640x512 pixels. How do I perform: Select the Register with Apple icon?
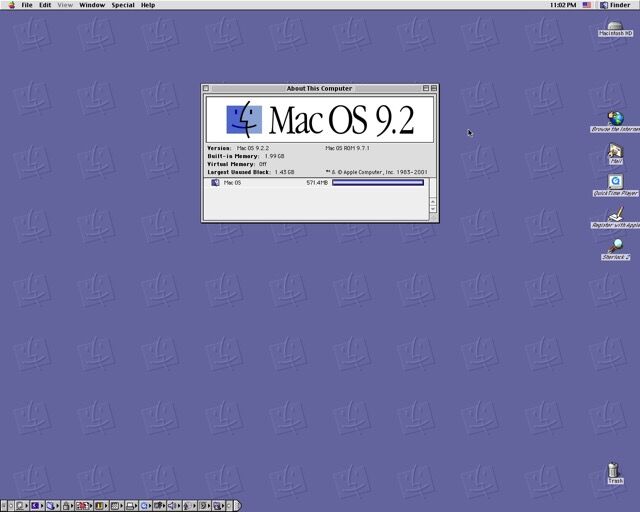616,218
